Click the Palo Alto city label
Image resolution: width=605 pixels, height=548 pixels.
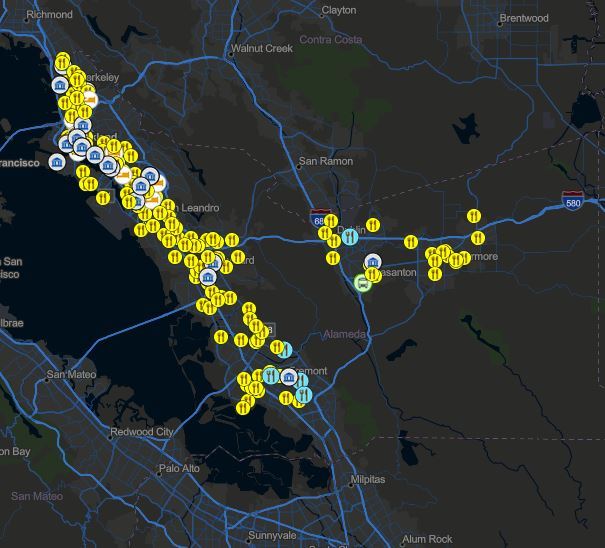(179, 468)
